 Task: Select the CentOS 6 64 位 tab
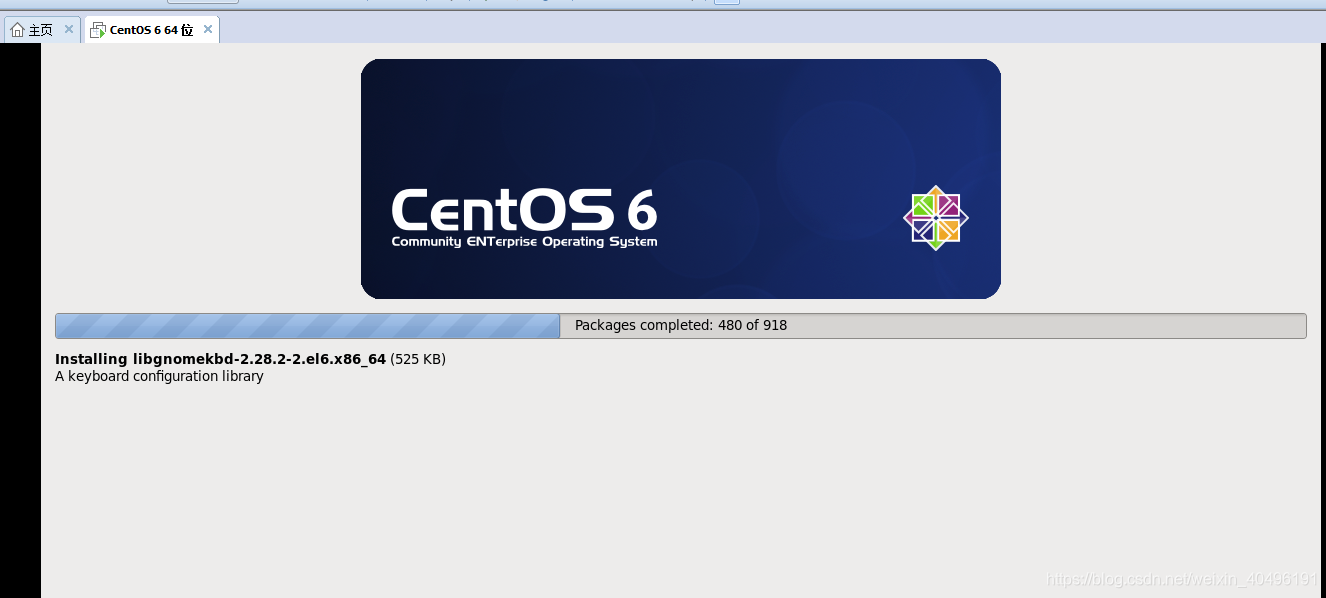(x=151, y=30)
